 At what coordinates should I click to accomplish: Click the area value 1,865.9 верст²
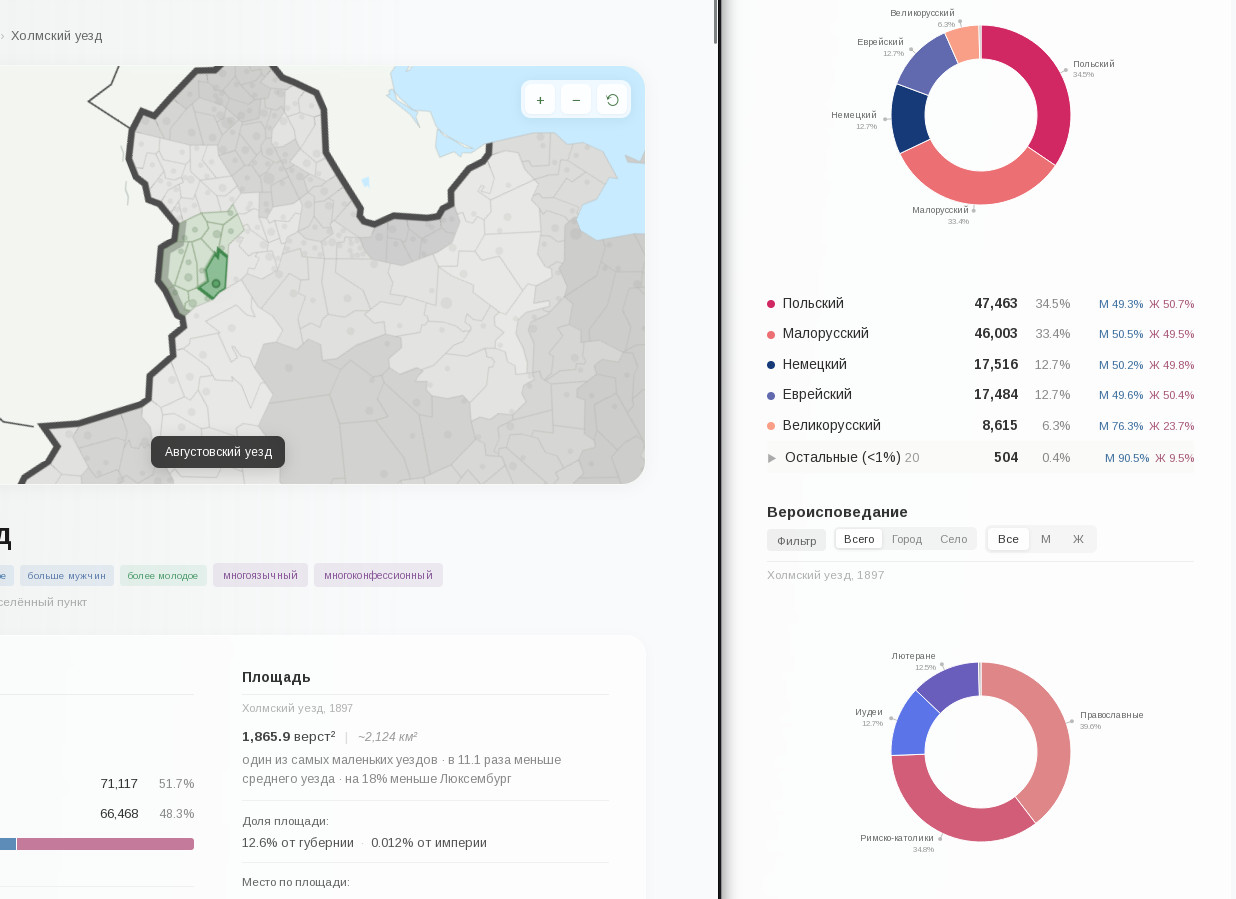tap(289, 736)
